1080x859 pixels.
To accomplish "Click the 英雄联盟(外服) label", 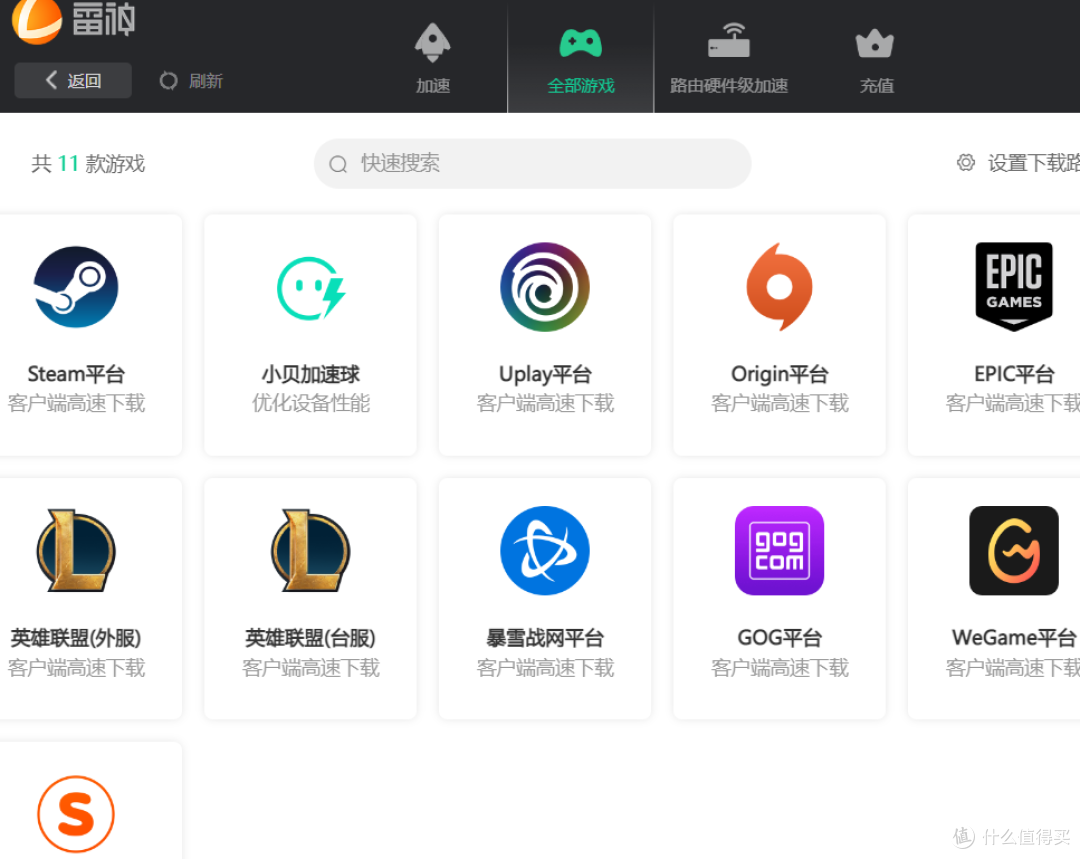I will point(76,638).
